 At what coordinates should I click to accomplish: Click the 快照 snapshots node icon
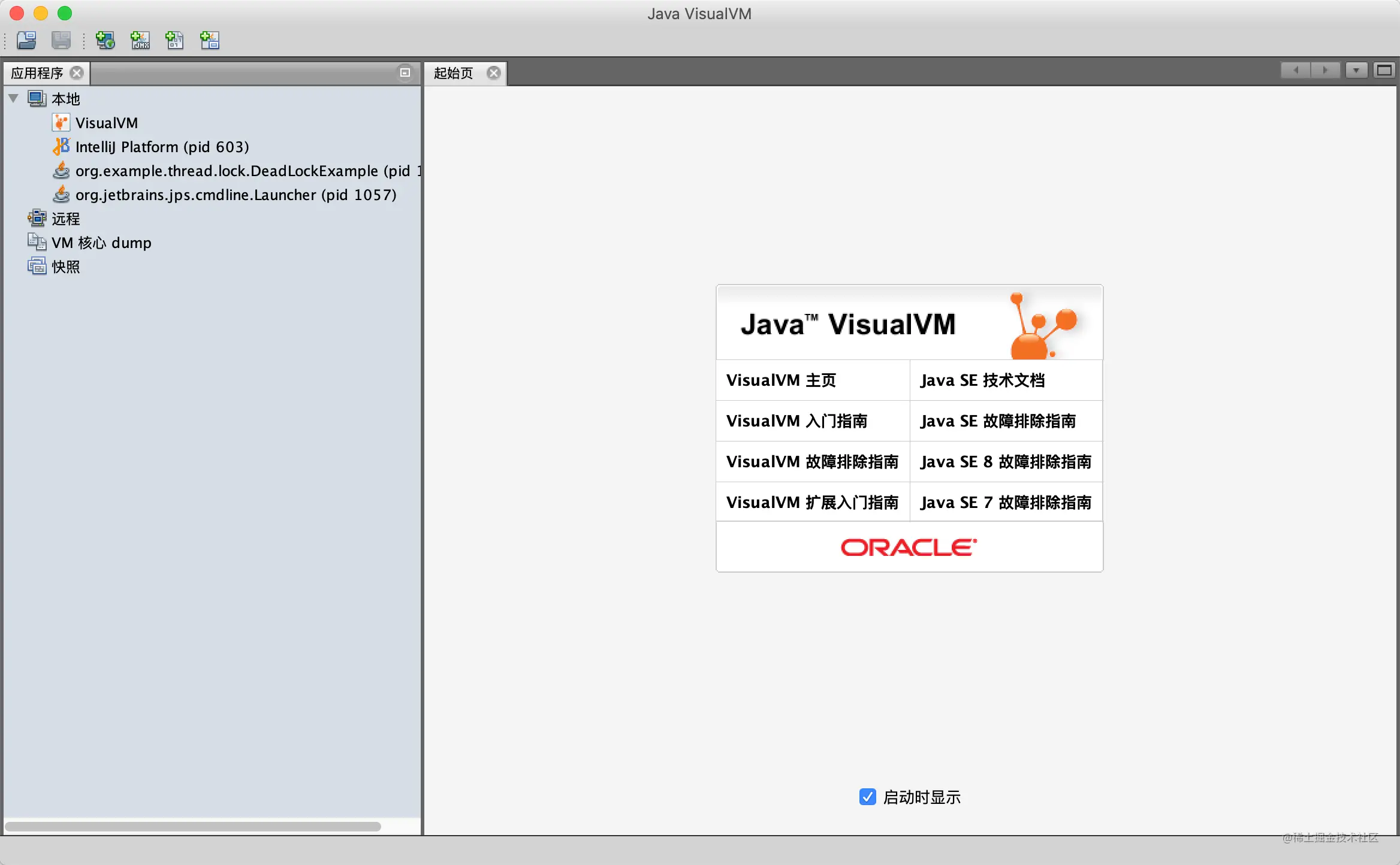[x=37, y=266]
